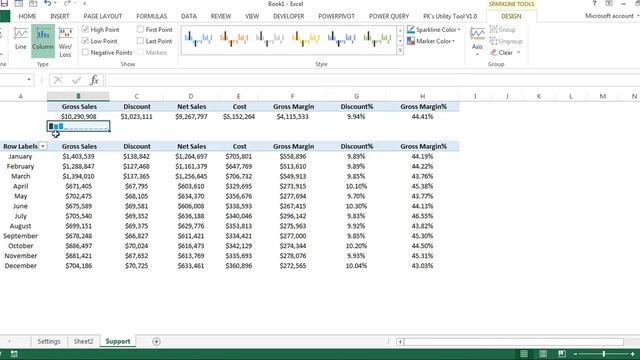Select column H header
This screenshot has width=640, height=360.
(x=422, y=96)
